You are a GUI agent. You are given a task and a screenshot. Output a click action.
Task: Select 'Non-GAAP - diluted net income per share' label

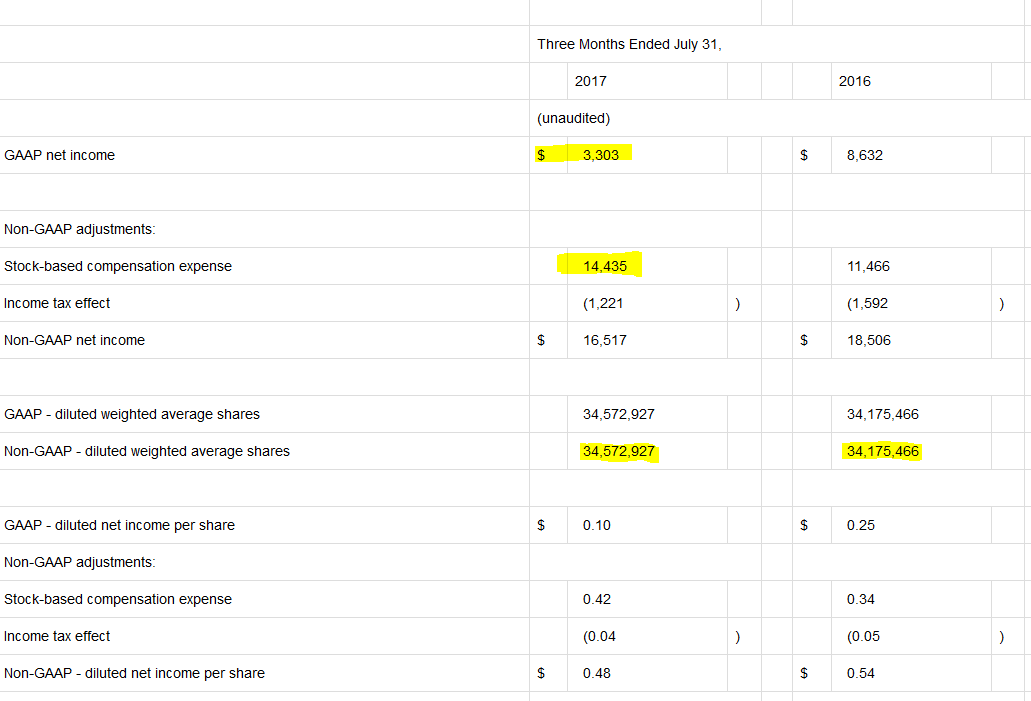click(x=135, y=673)
